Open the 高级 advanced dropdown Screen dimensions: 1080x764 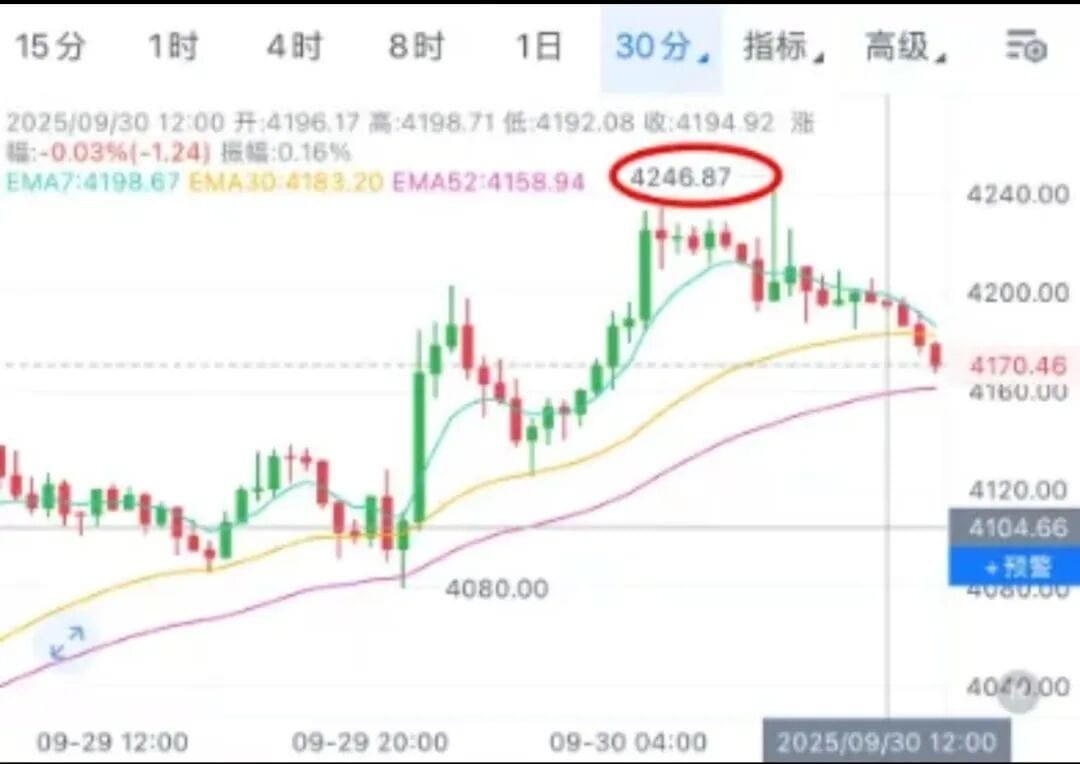pyautogui.click(x=905, y=47)
